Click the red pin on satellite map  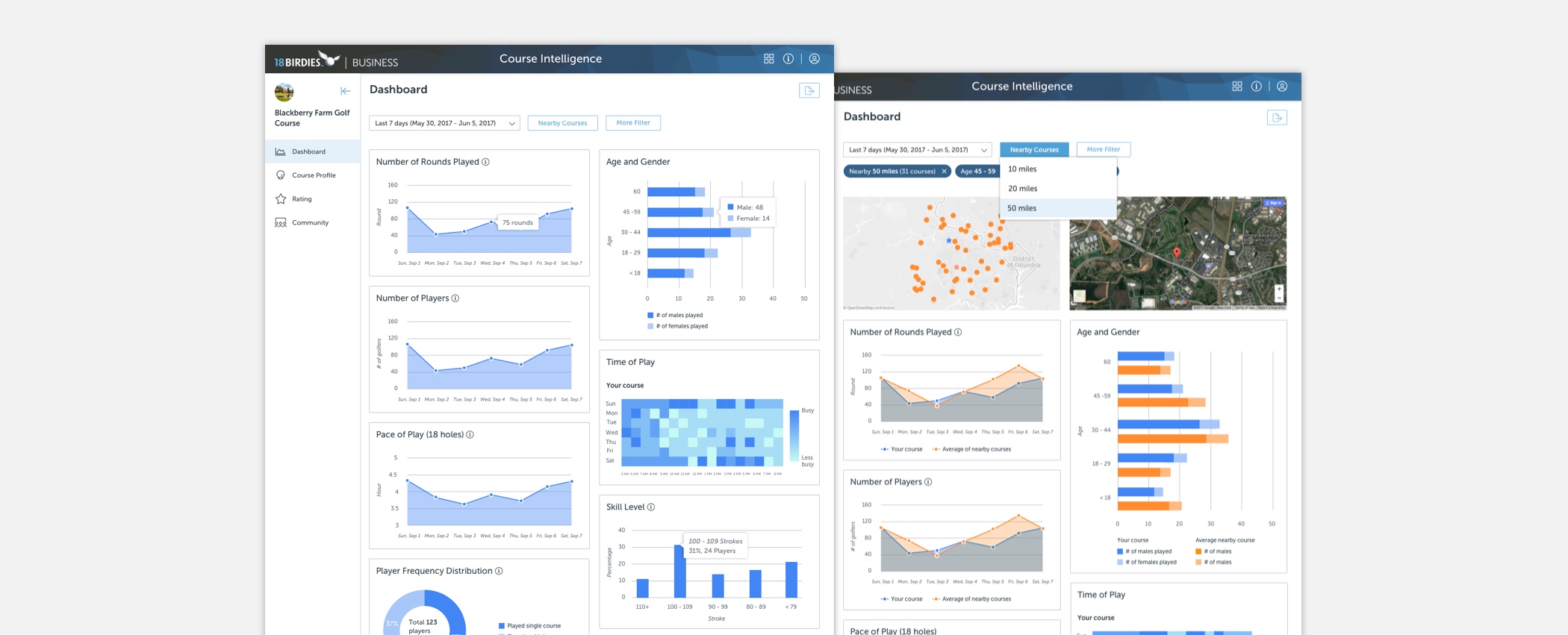[1177, 253]
